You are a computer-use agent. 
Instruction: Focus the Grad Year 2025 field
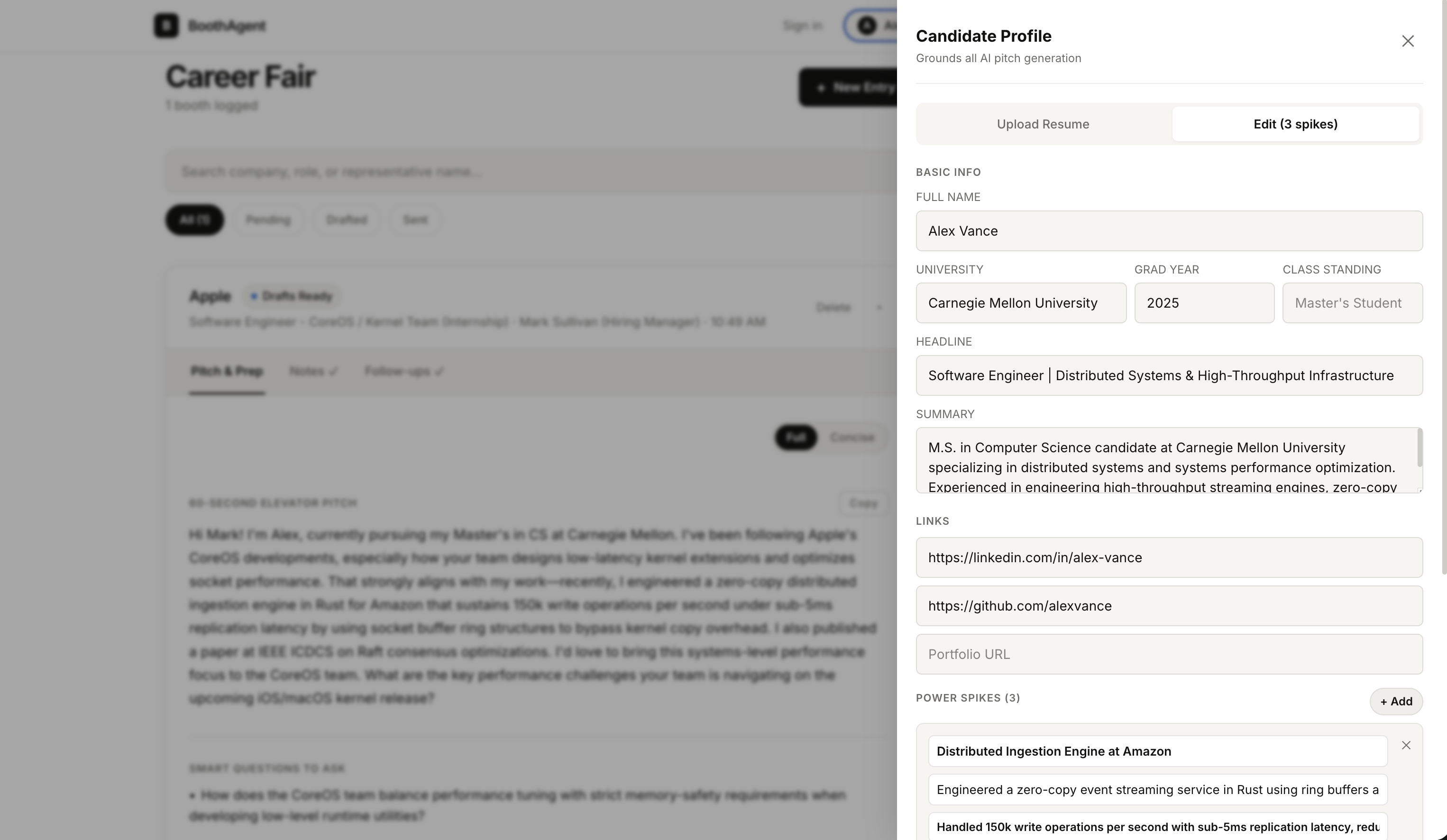(1204, 302)
